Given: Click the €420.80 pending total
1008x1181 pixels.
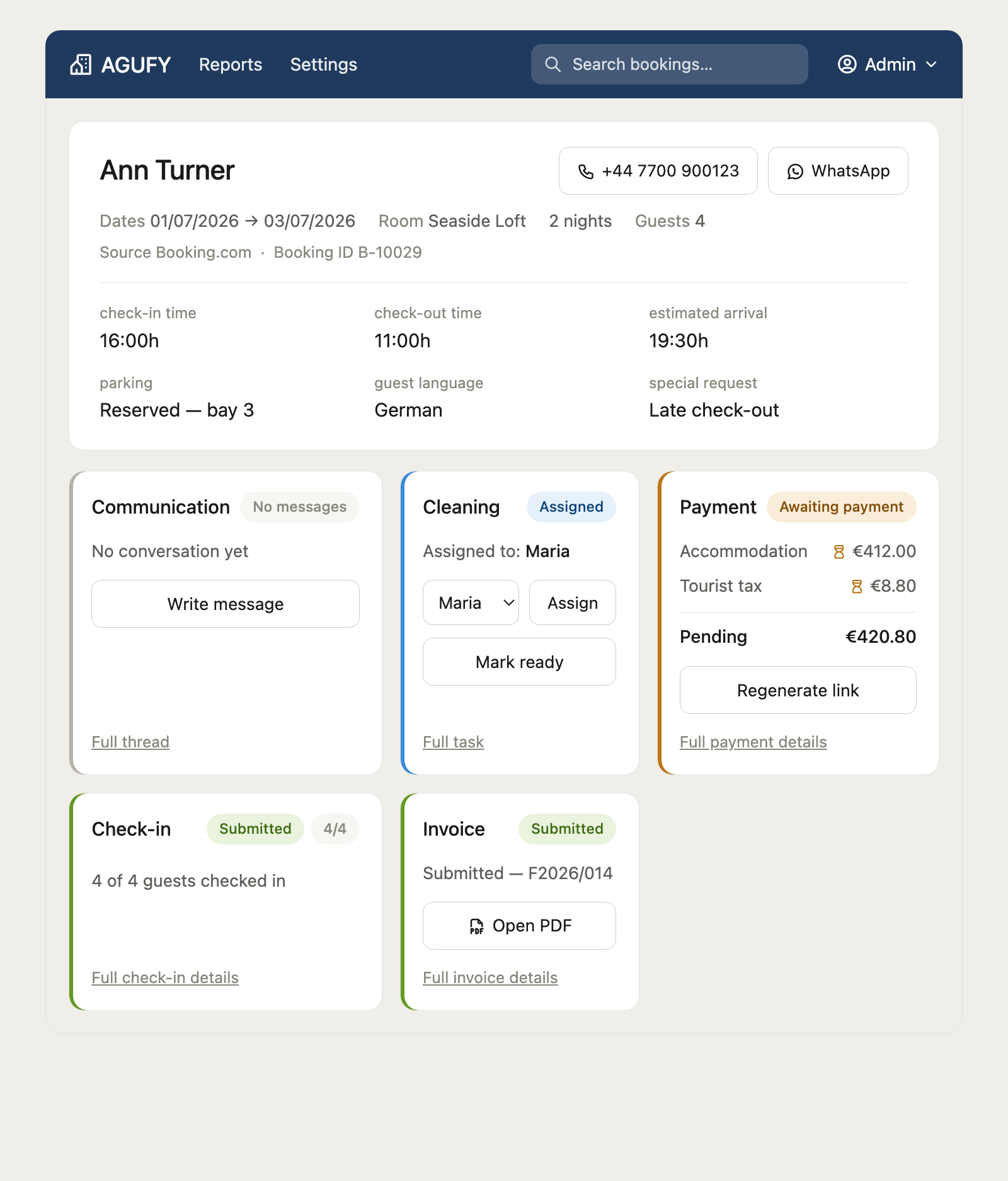Looking at the screenshot, I should click(880, 637).
